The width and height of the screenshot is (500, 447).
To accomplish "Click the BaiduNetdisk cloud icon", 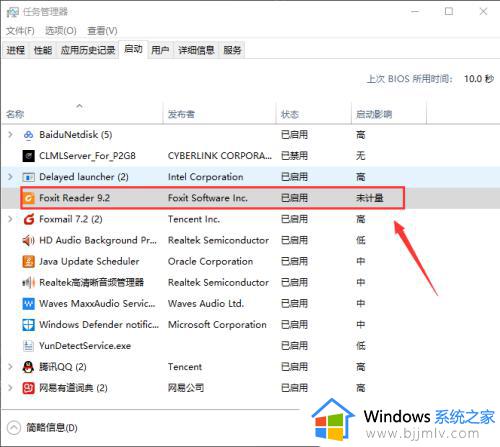I will tap(28, 135).
